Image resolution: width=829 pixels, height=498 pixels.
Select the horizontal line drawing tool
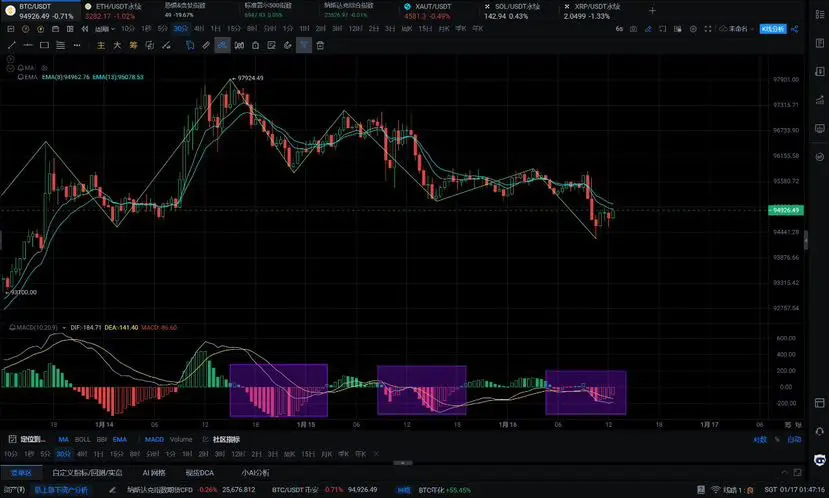click(28, 45)
